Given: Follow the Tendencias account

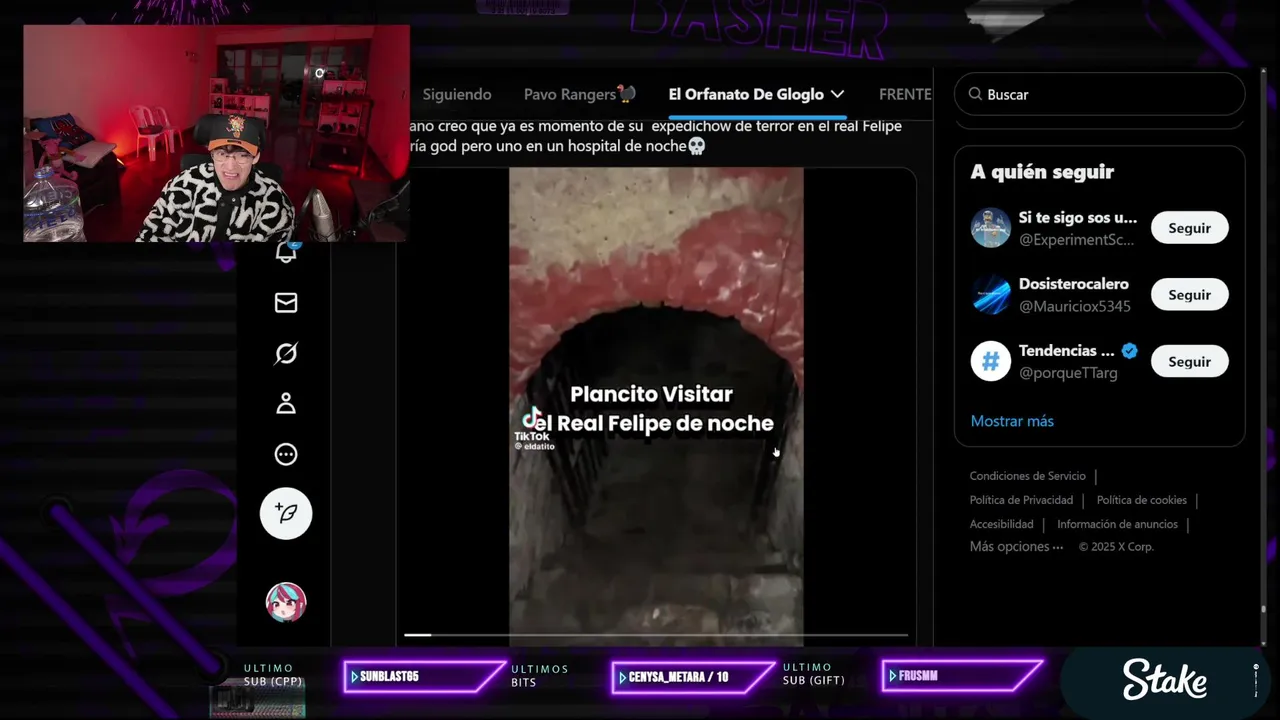Looking at the screenshot, I should (1190, 361).
